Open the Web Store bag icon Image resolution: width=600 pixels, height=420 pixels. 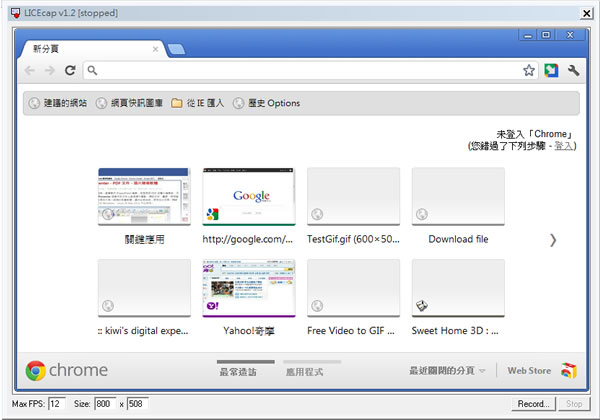[568, 371]
